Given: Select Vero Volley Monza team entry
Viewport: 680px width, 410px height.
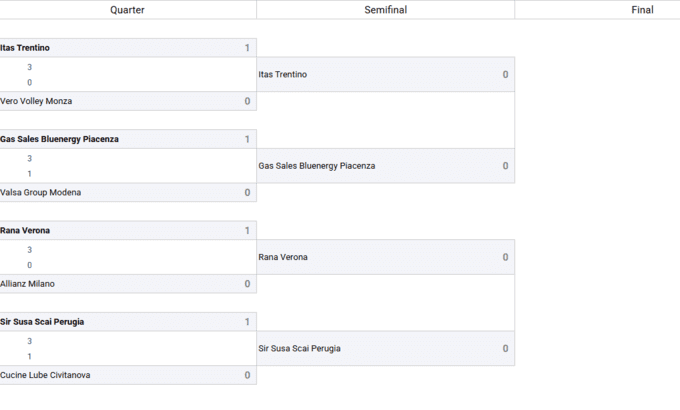Looking at the screenshot, I should click(x=37, y=101).
